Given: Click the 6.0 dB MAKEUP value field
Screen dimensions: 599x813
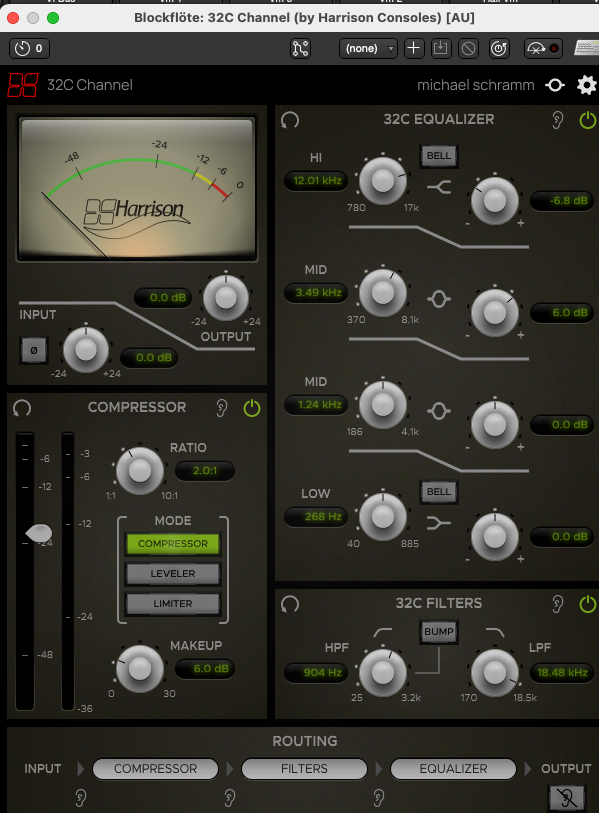Looking at the screenshot, I should click(205, 669).
